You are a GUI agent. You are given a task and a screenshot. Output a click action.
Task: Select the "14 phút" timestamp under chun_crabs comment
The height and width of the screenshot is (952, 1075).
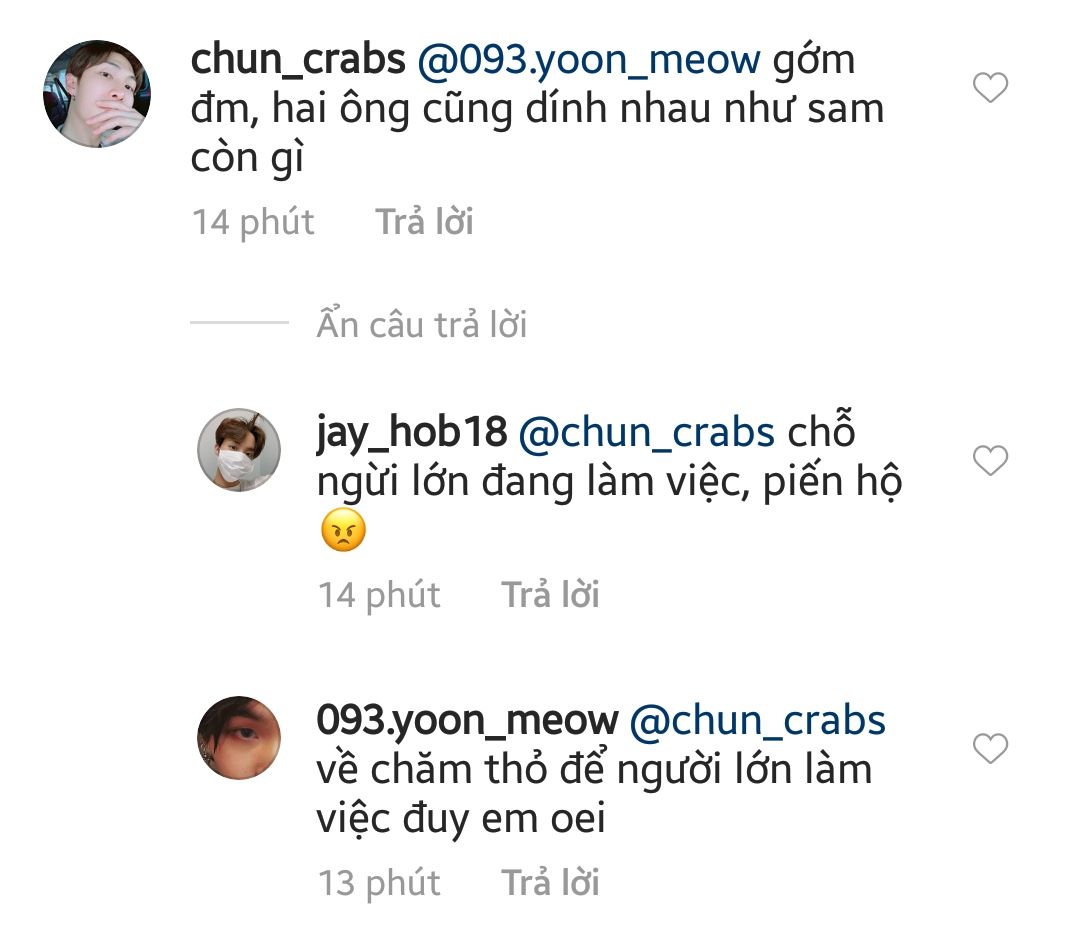click(x=253, y=222)
